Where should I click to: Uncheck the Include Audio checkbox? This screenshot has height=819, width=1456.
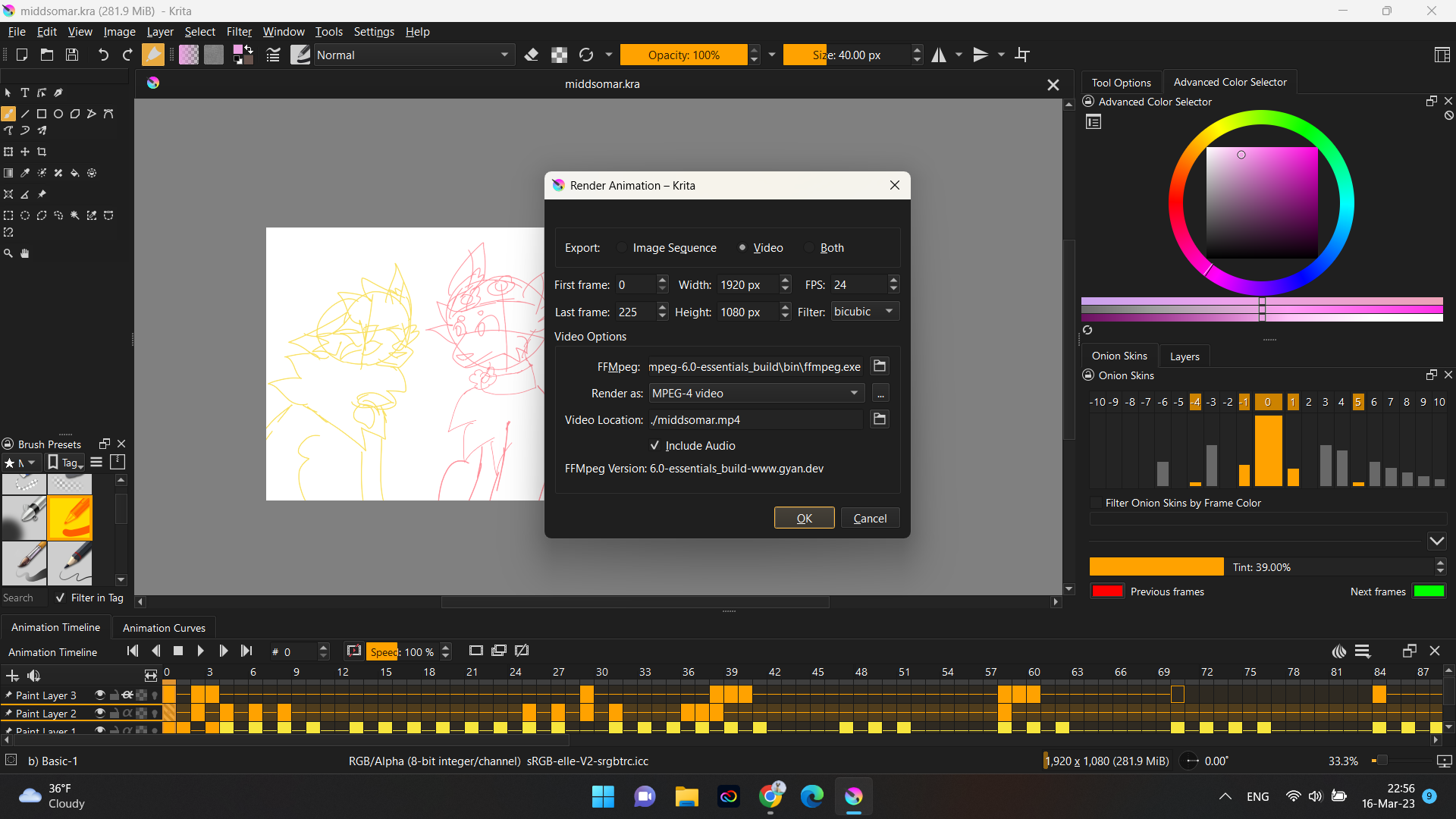pyautogui.click(x=655, y=446)
